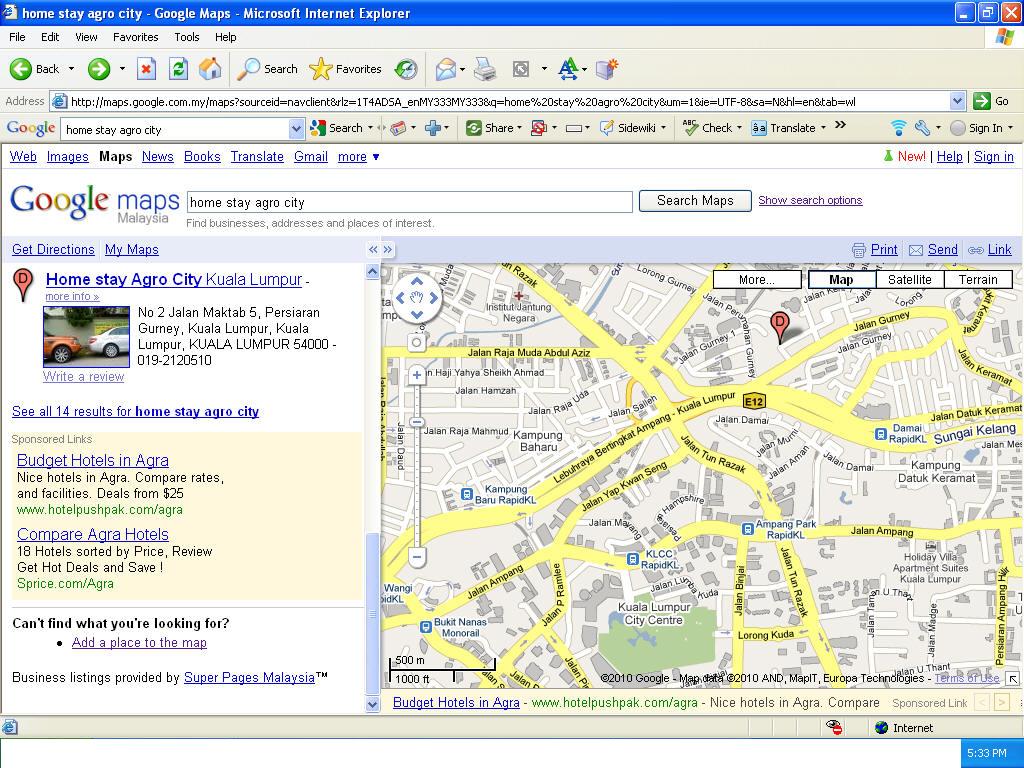Click the Refresh page icon
The image size is (1024, 768).
coord(178,69)
